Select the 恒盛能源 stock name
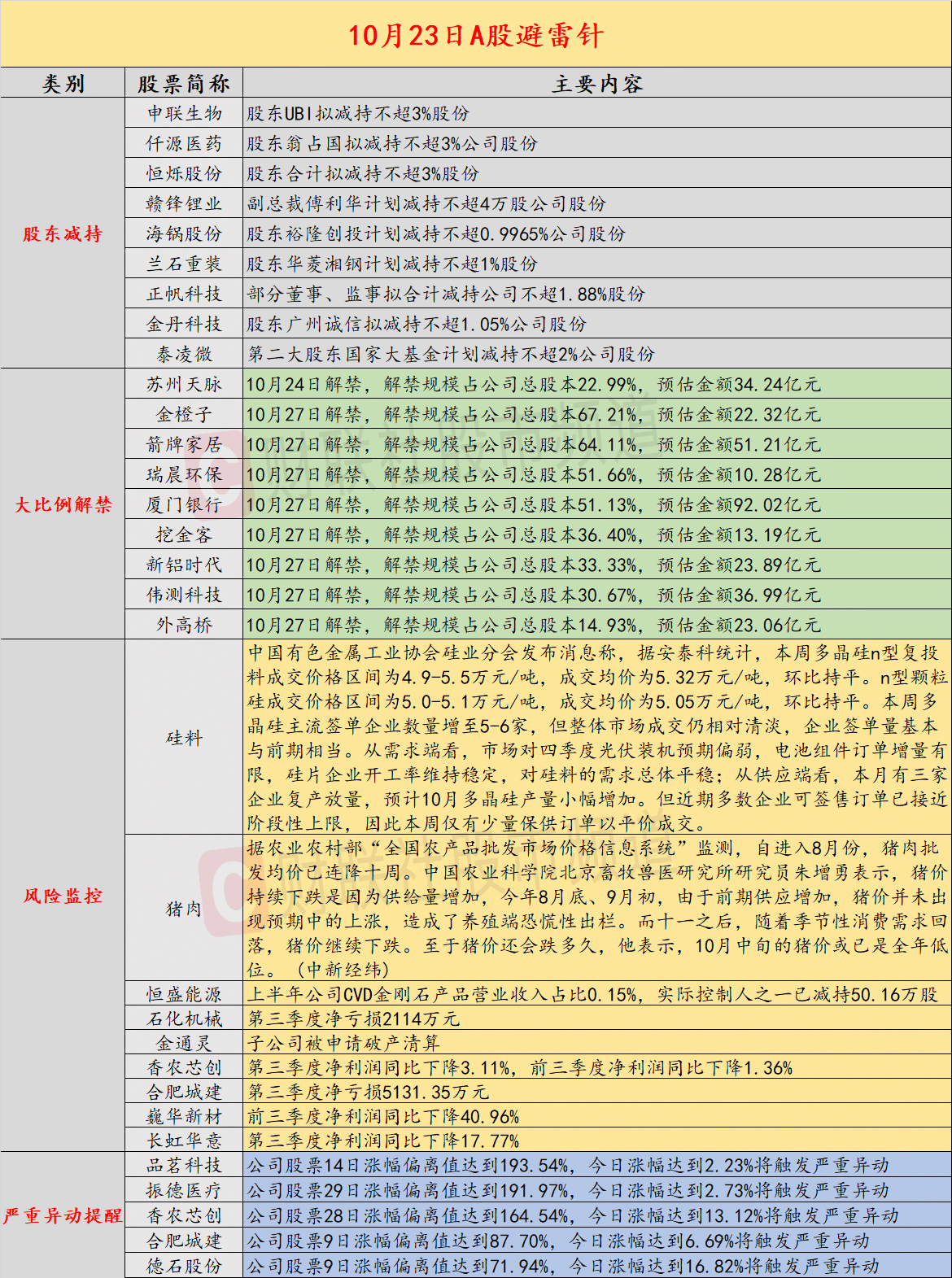The height and width of the screenshot is (1278, 952). (184, 995)
